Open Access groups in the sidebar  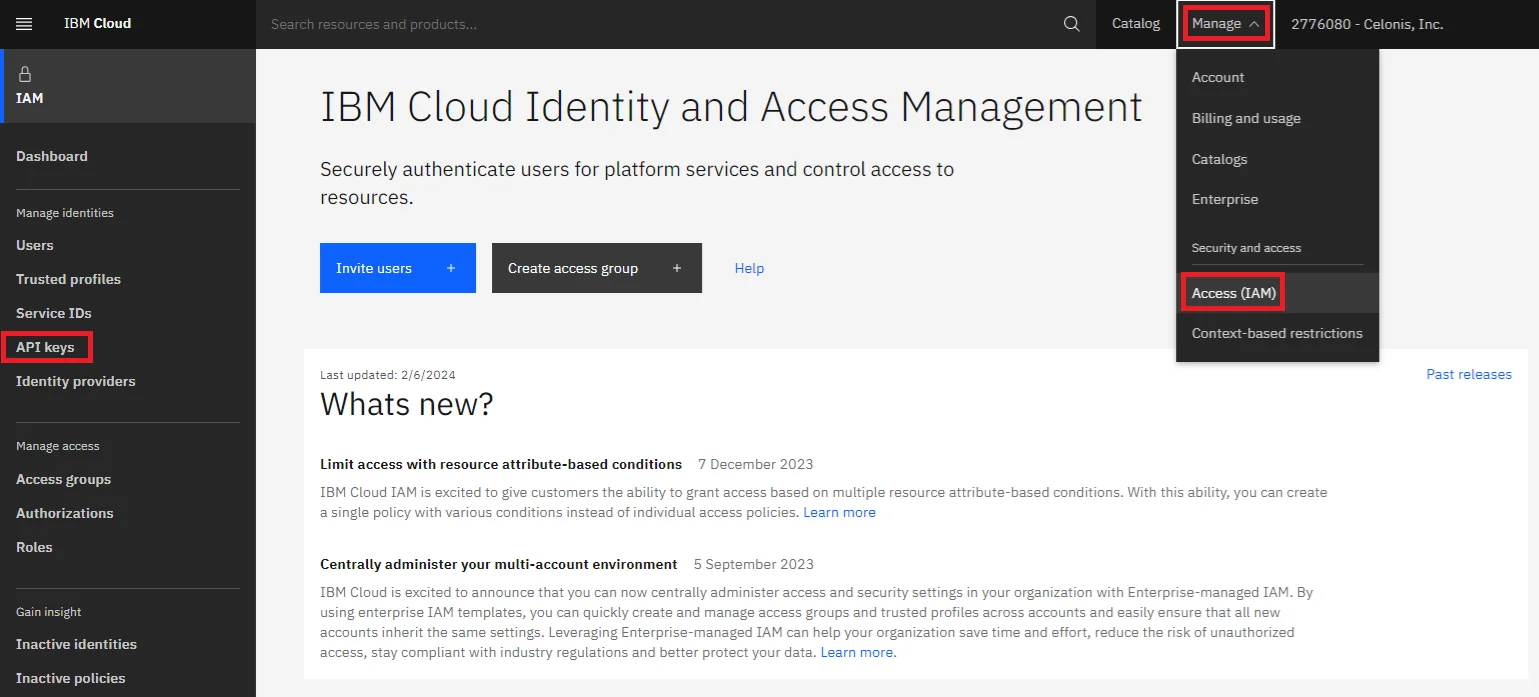(x=63, y=479)
